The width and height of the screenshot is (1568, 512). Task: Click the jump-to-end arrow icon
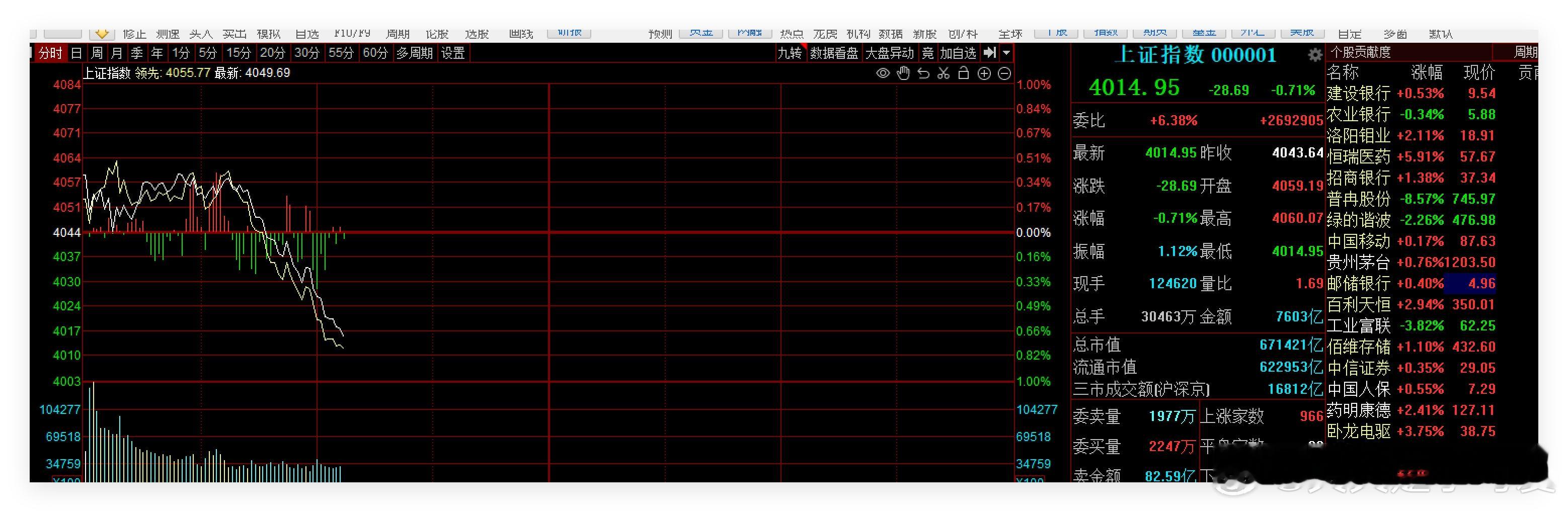(x=990, y=53)
